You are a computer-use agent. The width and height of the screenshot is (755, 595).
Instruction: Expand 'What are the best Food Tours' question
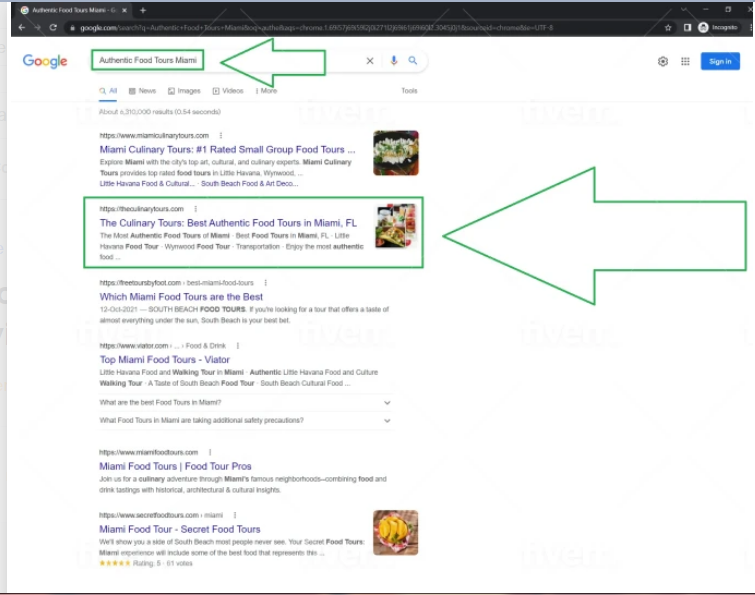(x=245, y=402)
